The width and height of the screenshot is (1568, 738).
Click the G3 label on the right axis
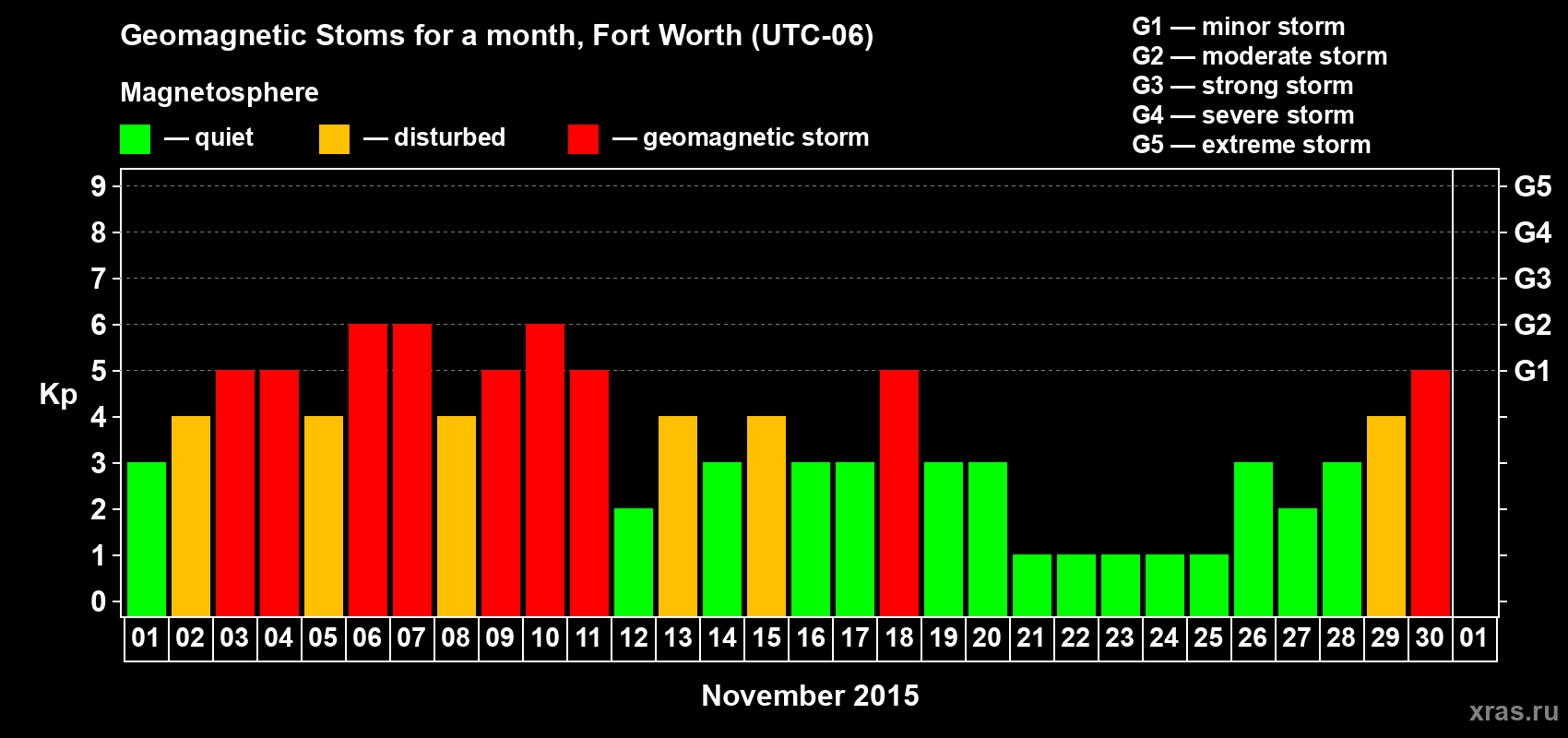pyautogui.click(x=1533, y=279)
